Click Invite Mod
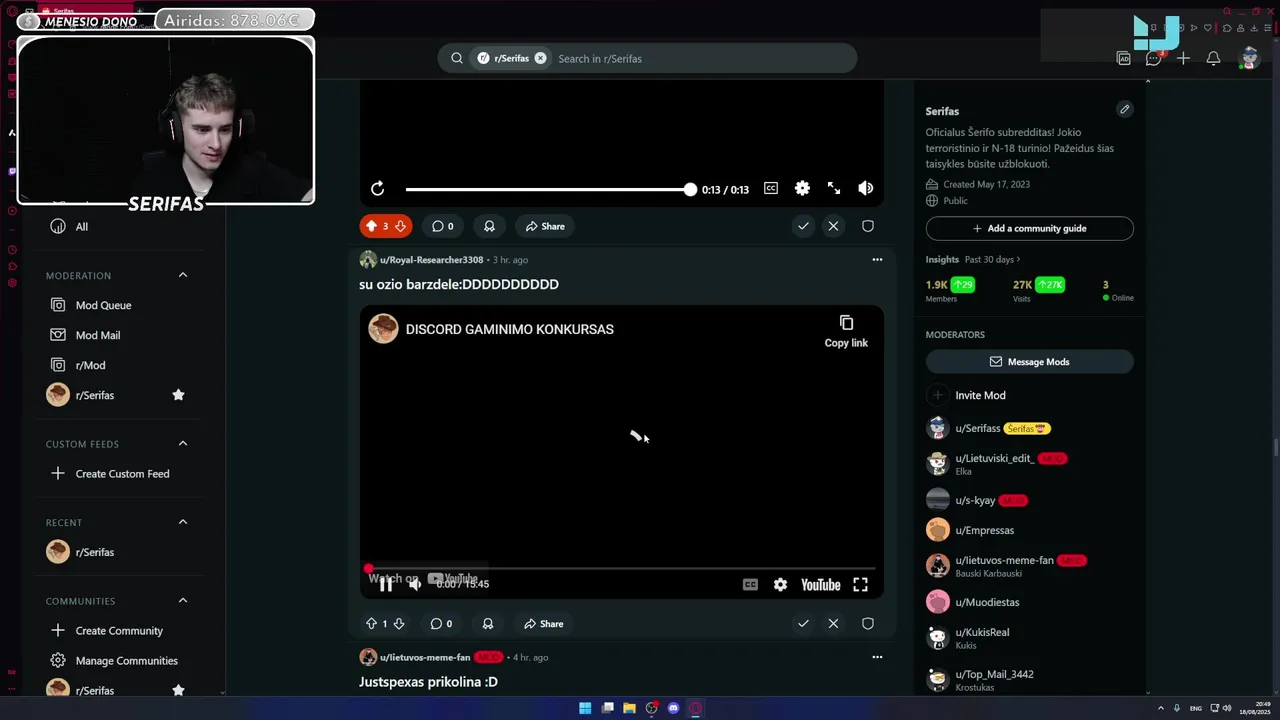Image resolution: width=1280 pixels, height=720 pixels. (980, 395)
